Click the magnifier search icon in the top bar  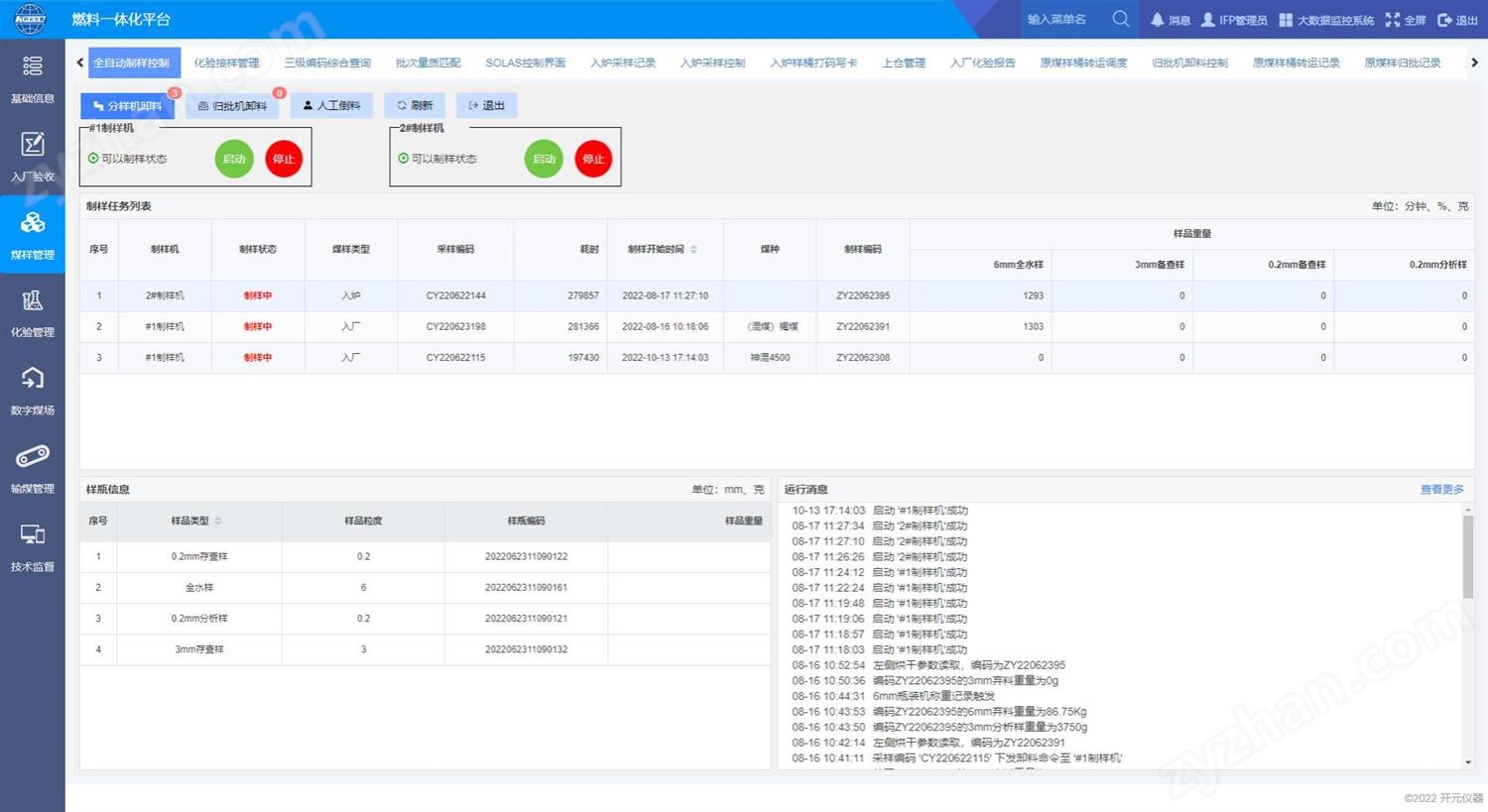click(x=1121, y=19)
